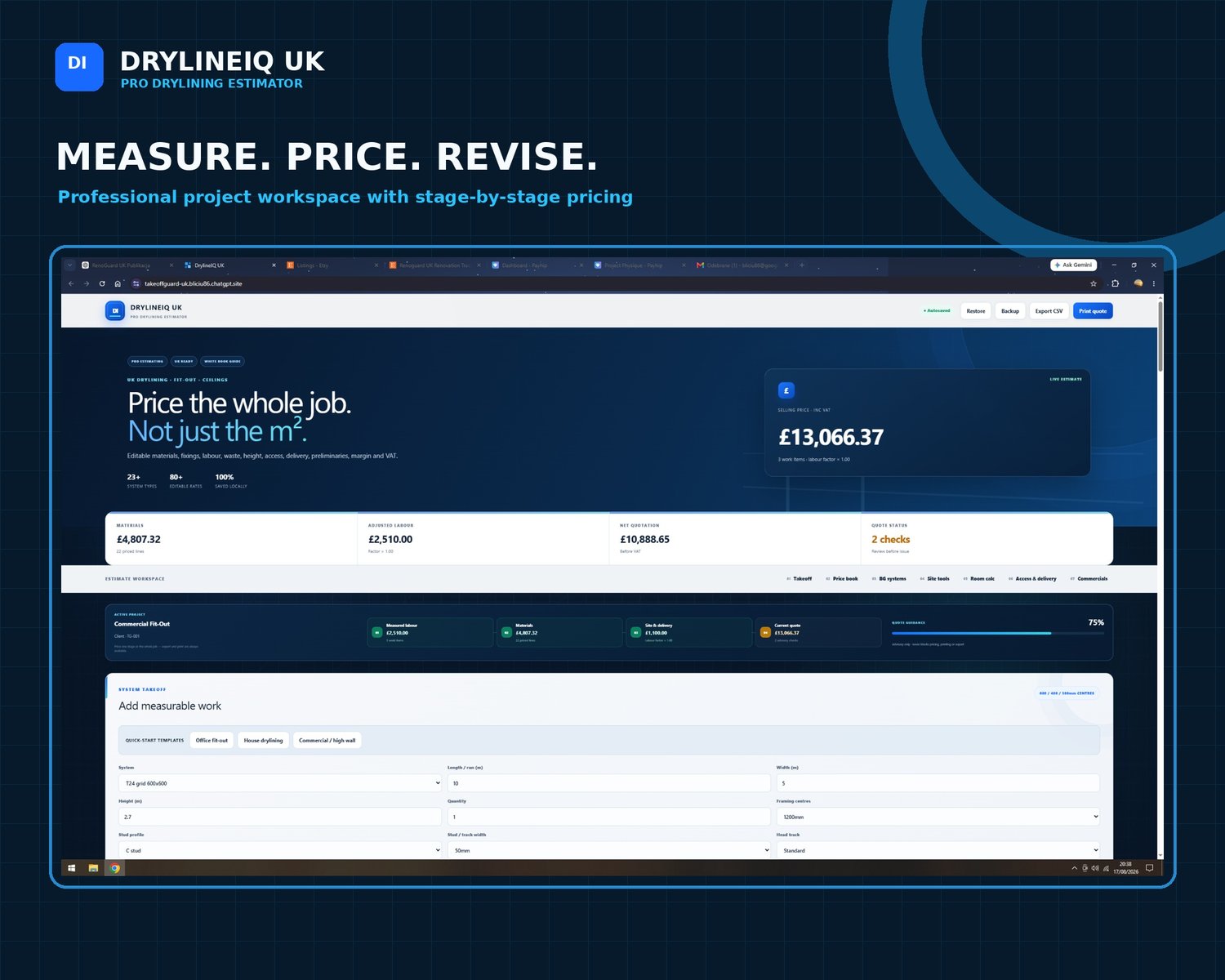Open the Head track dropdown showing Standard

pyautogui.click(x=938, y=850)
